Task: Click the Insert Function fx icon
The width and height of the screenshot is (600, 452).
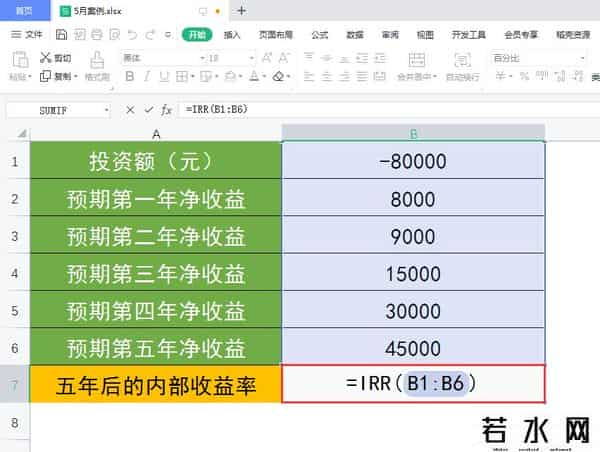Action: (x=167, y=110)
